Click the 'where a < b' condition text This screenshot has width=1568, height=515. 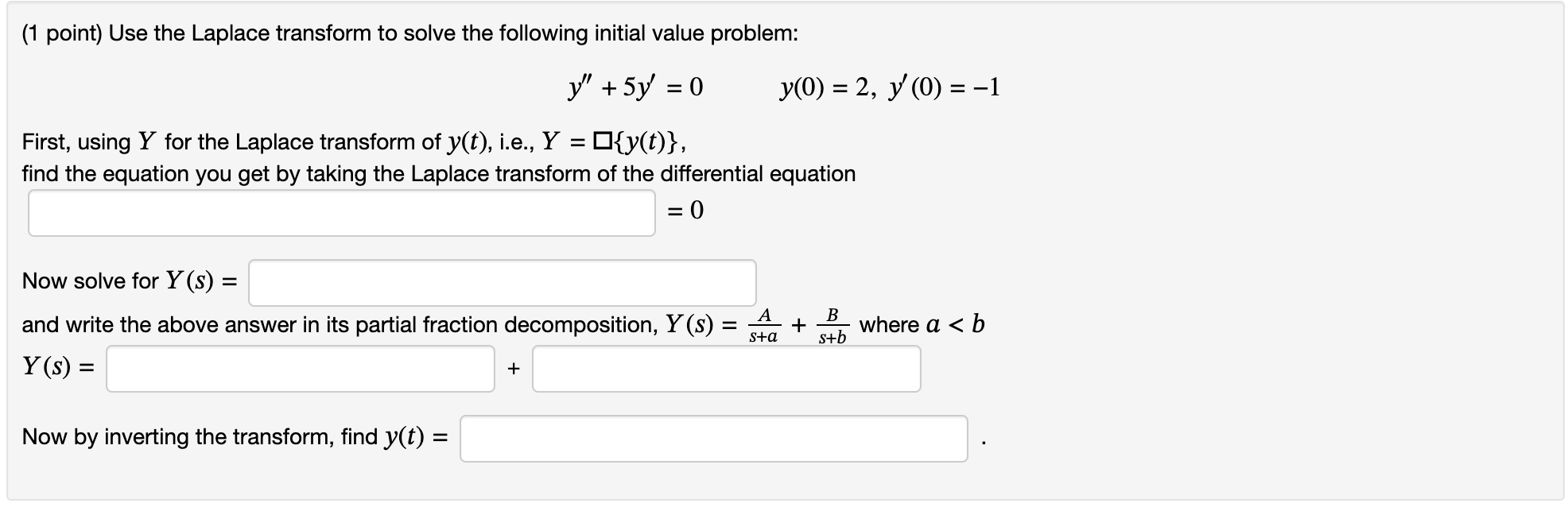pyautogui.click(x=922, y=324)
